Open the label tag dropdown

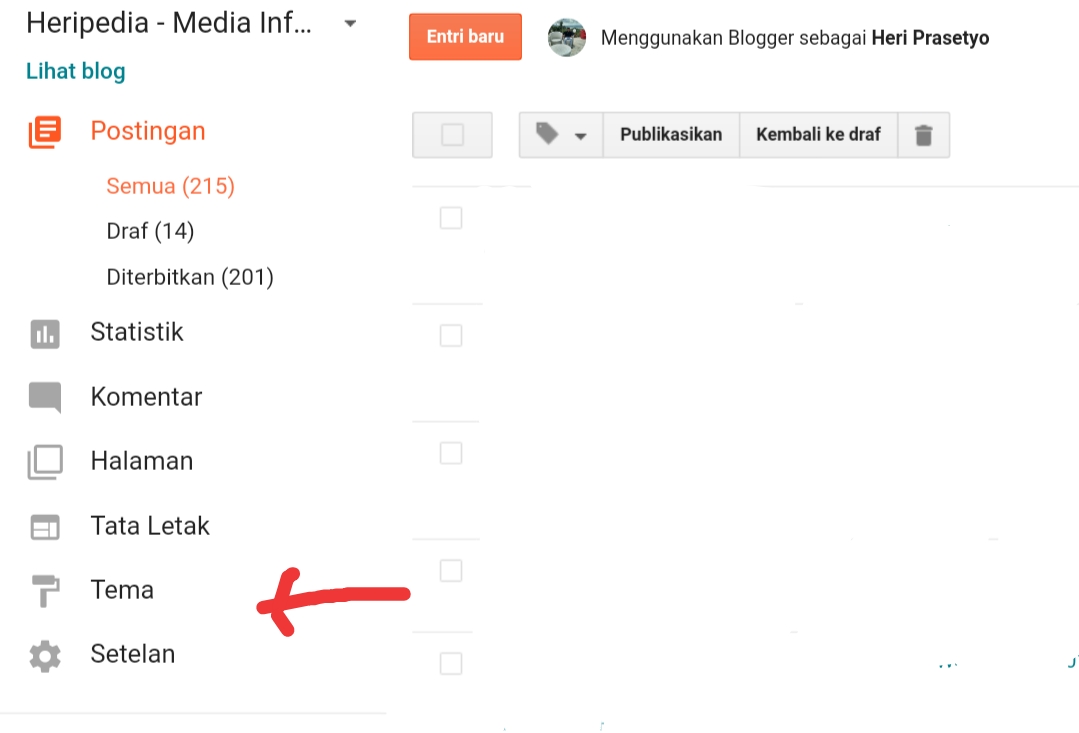[x=561, y=135]
